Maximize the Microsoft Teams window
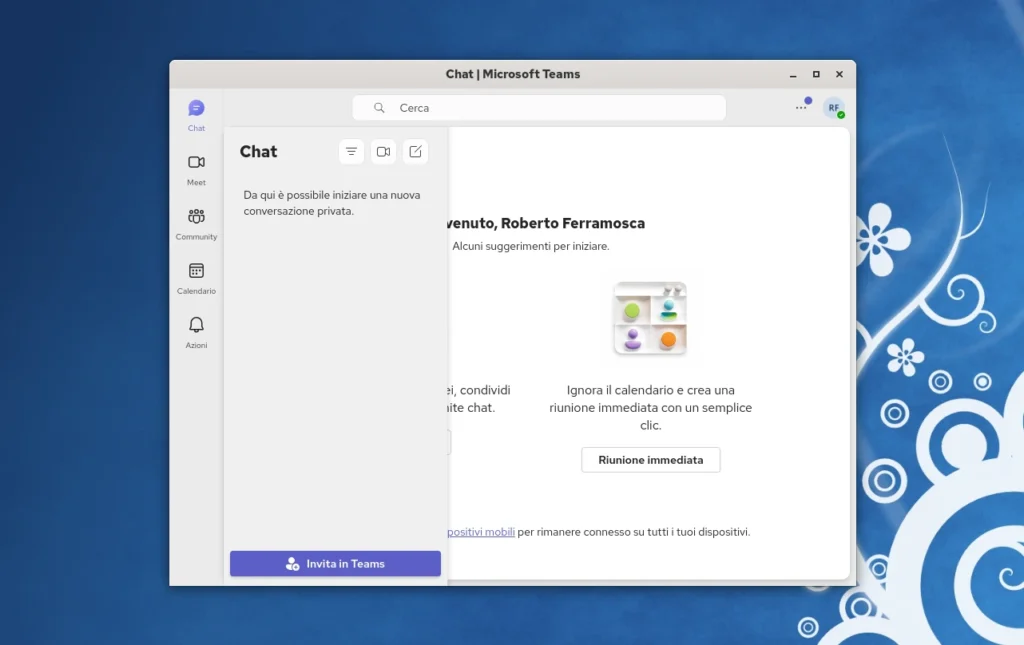Screen dimensions: 1024x645 (x=815, y=74)
